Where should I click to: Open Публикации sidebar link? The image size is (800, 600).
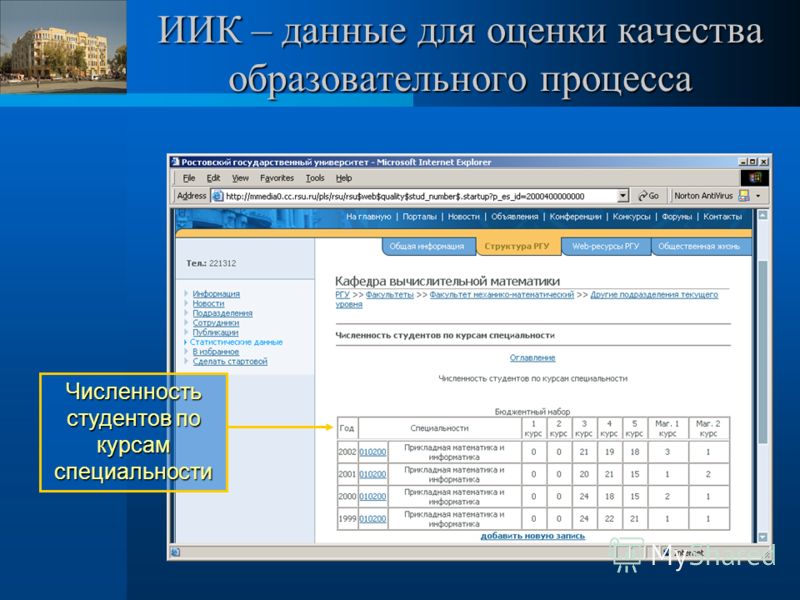click(x=215, y=333)
